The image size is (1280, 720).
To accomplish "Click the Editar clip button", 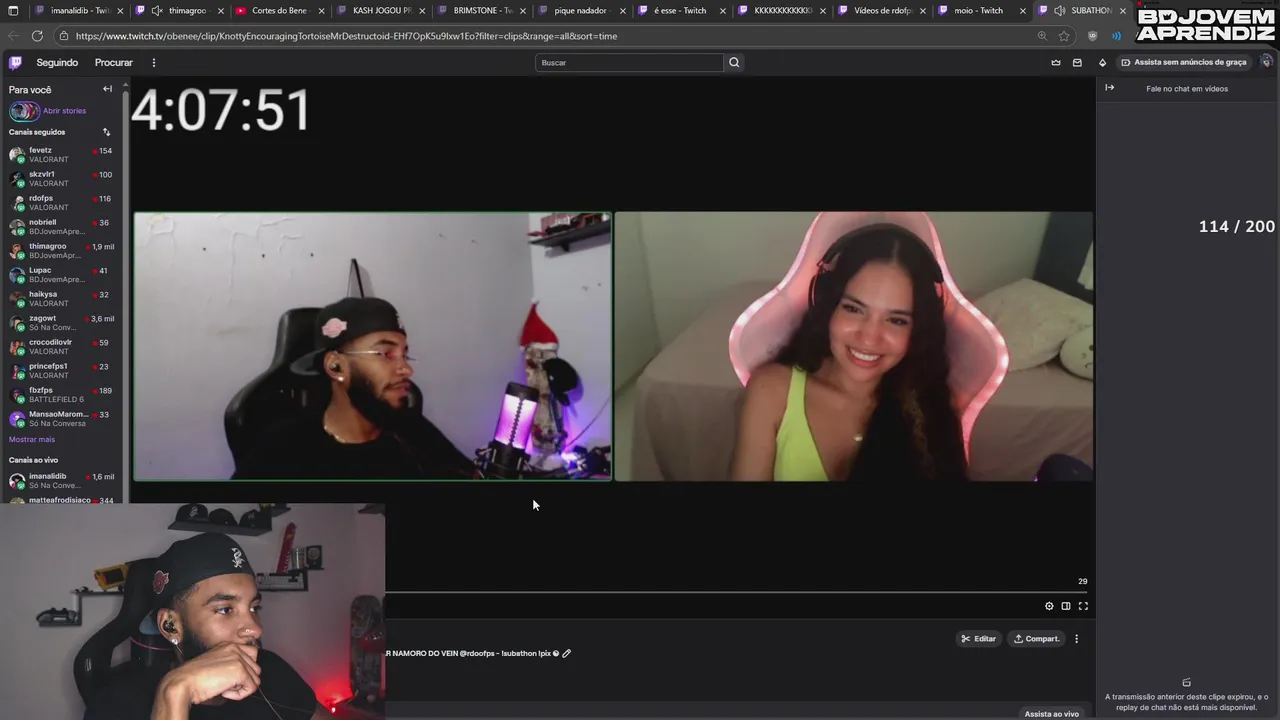I will (x=979, y=639).
